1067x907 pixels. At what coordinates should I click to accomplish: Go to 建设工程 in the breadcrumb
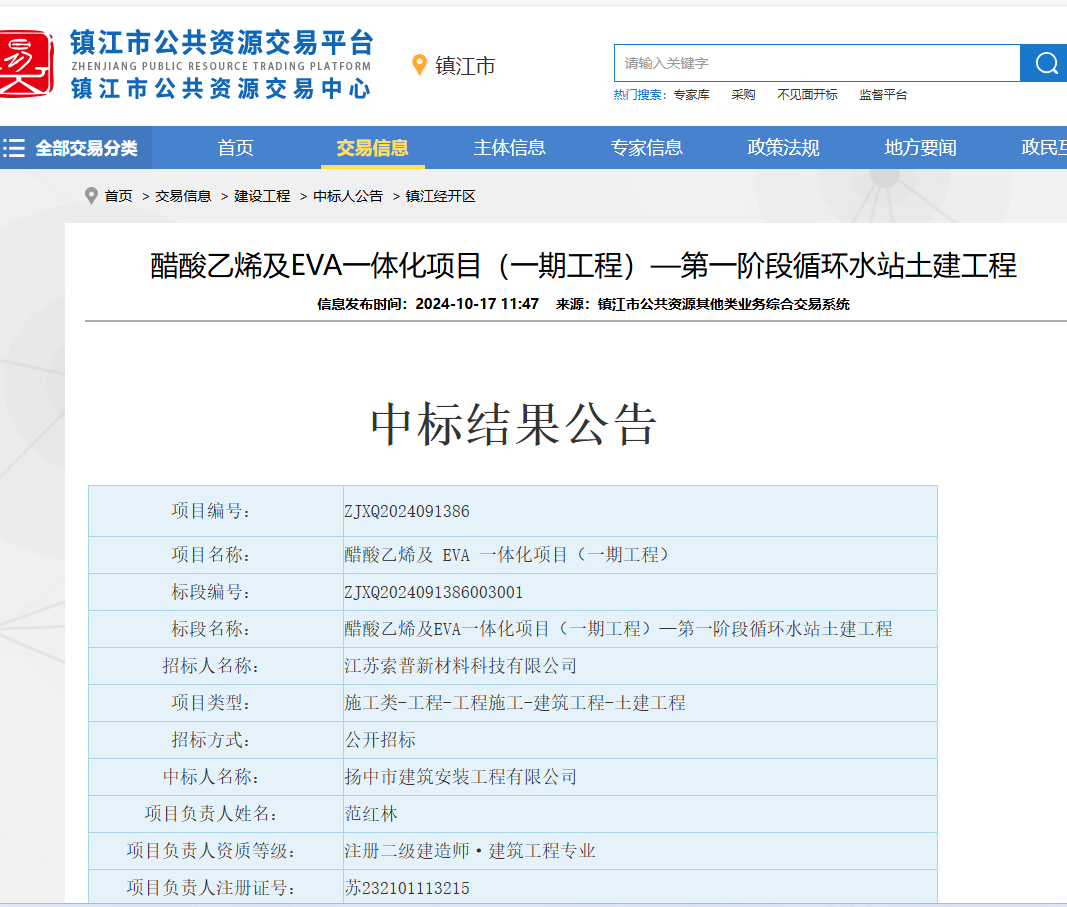262,196
